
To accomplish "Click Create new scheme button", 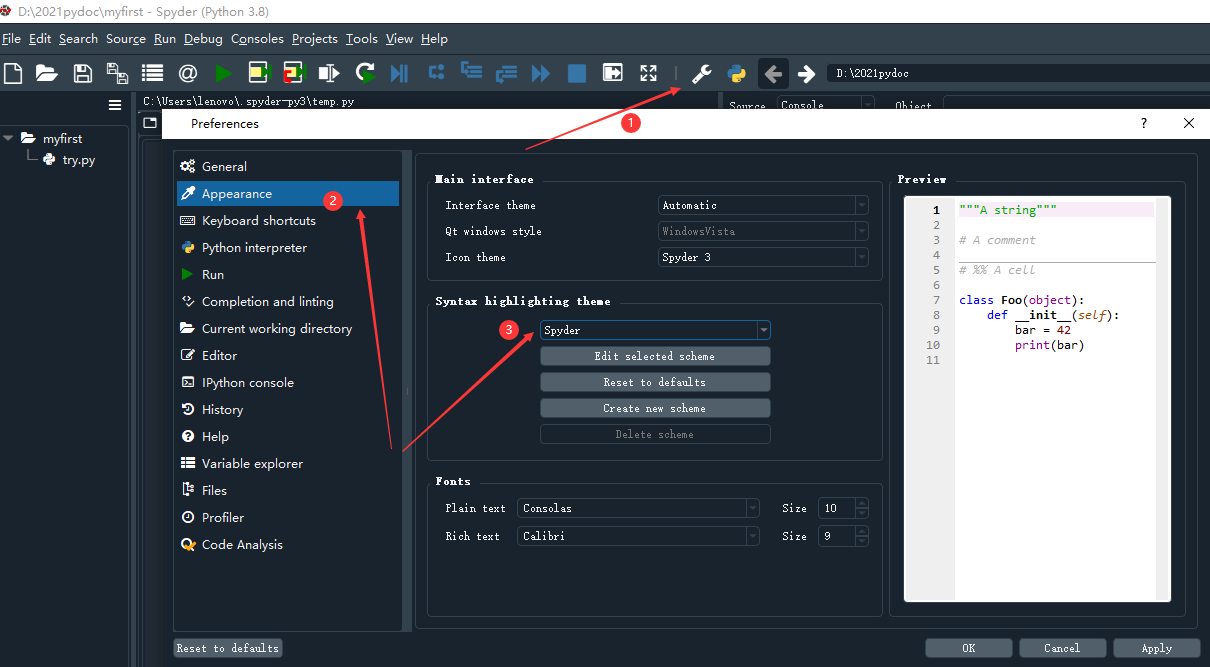I will 655,408.
